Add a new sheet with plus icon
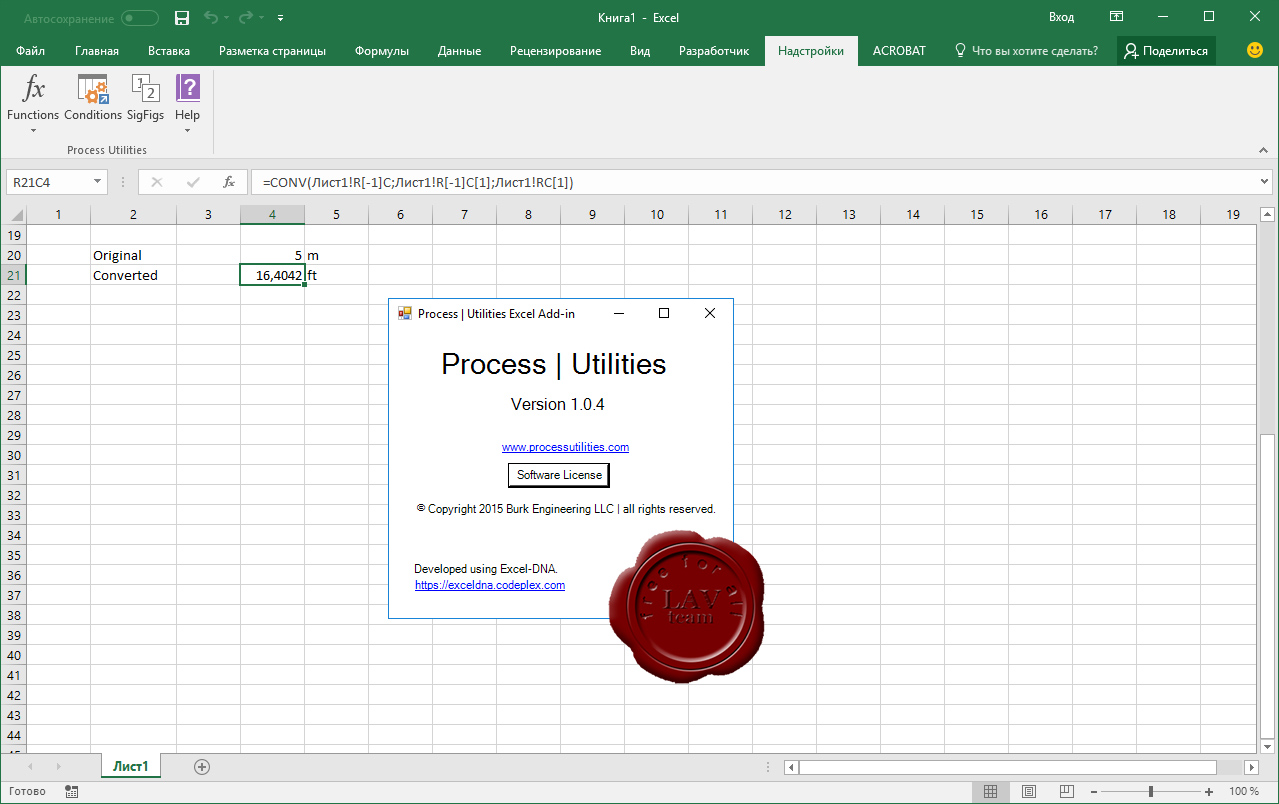The image size is (1279, 804). pos(202,766)
